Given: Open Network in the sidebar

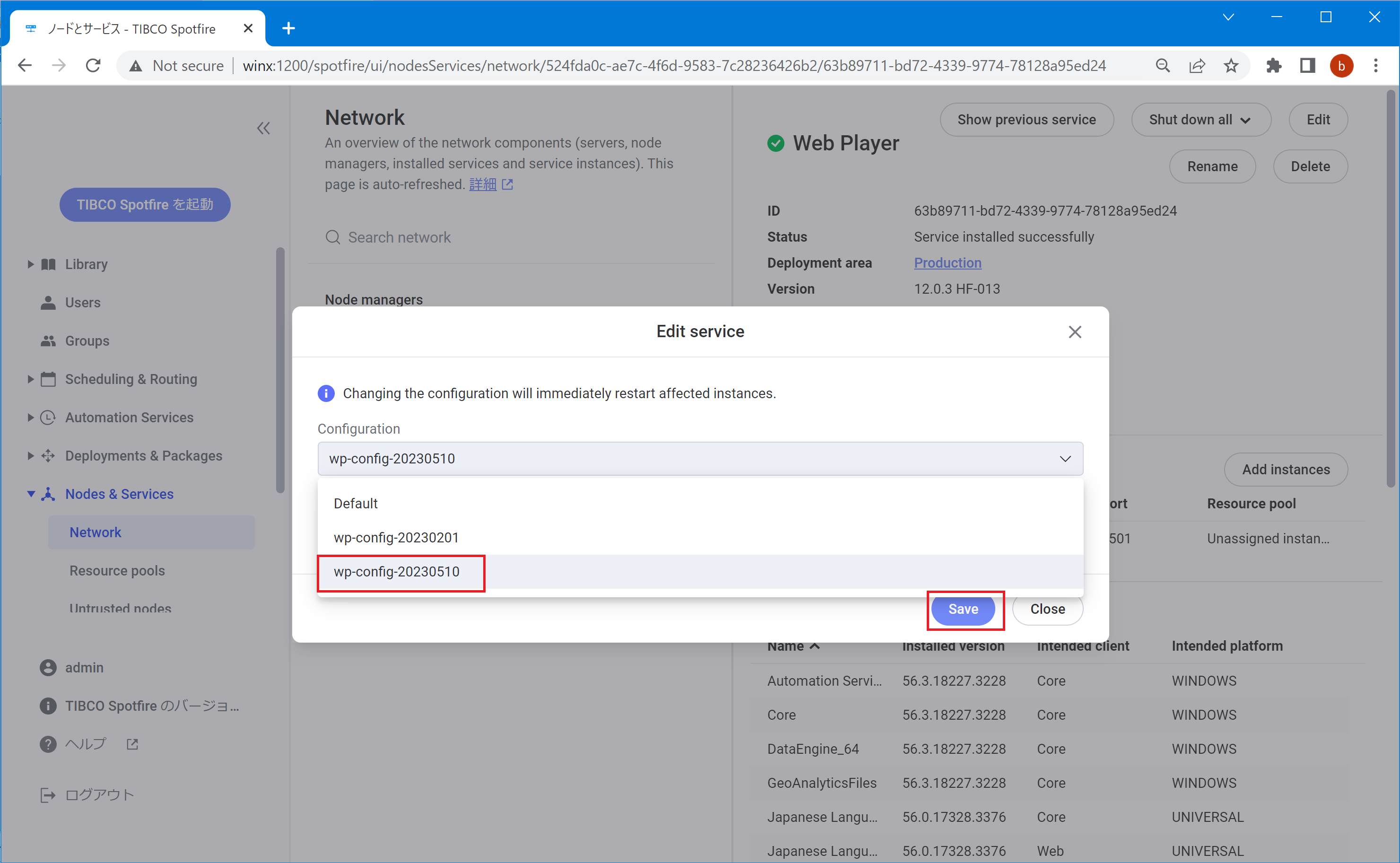Looking at the screenshot, I should click(151, 532).
